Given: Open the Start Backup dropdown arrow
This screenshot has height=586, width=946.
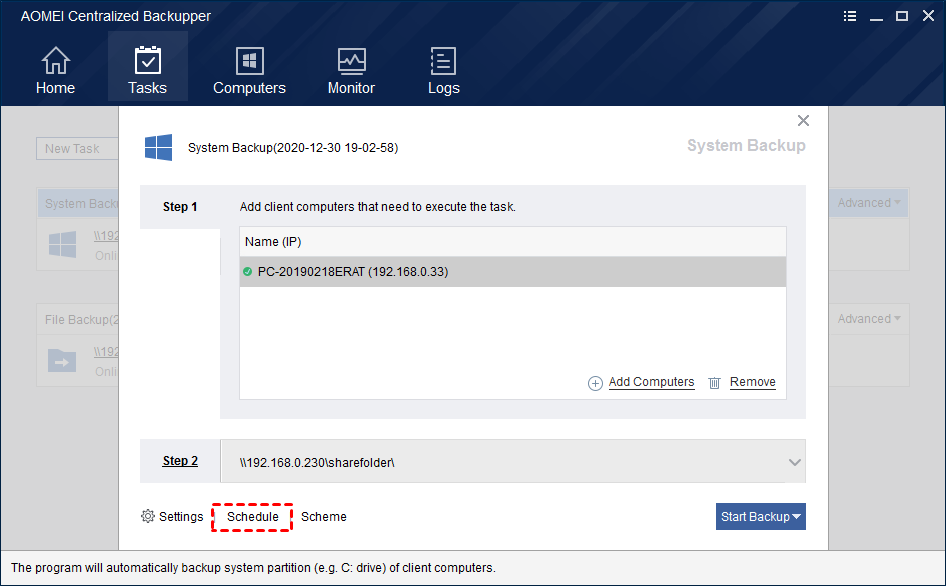Looking at the screenshot, I should pos(797,517).
